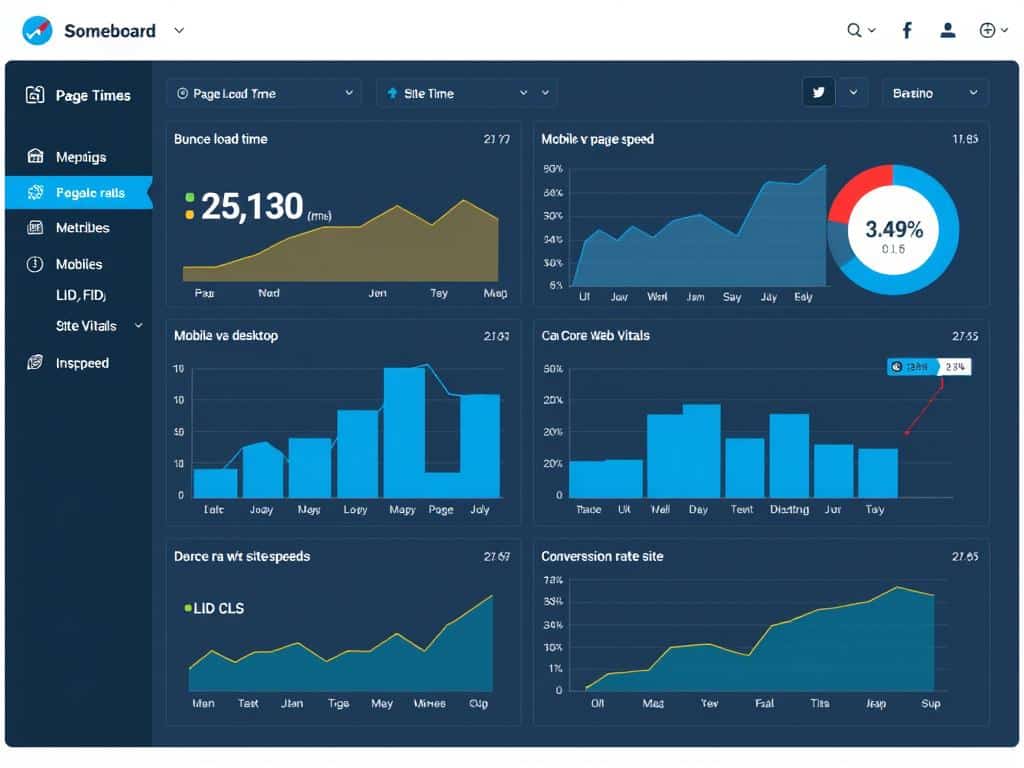Click the Pogale rails gear icon
The height and width of the screenshot is (768, 1024).
click(x=35, y=191)
